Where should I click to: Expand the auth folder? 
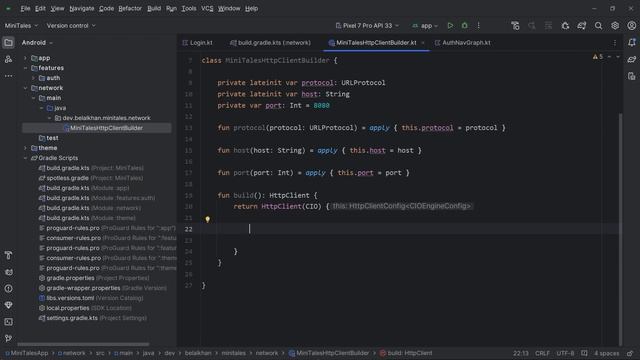tap(33, 78)
